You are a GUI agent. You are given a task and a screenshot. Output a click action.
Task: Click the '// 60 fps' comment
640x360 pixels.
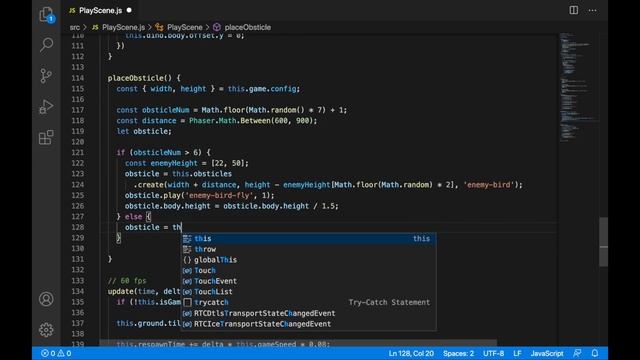[x=127, y=280]
